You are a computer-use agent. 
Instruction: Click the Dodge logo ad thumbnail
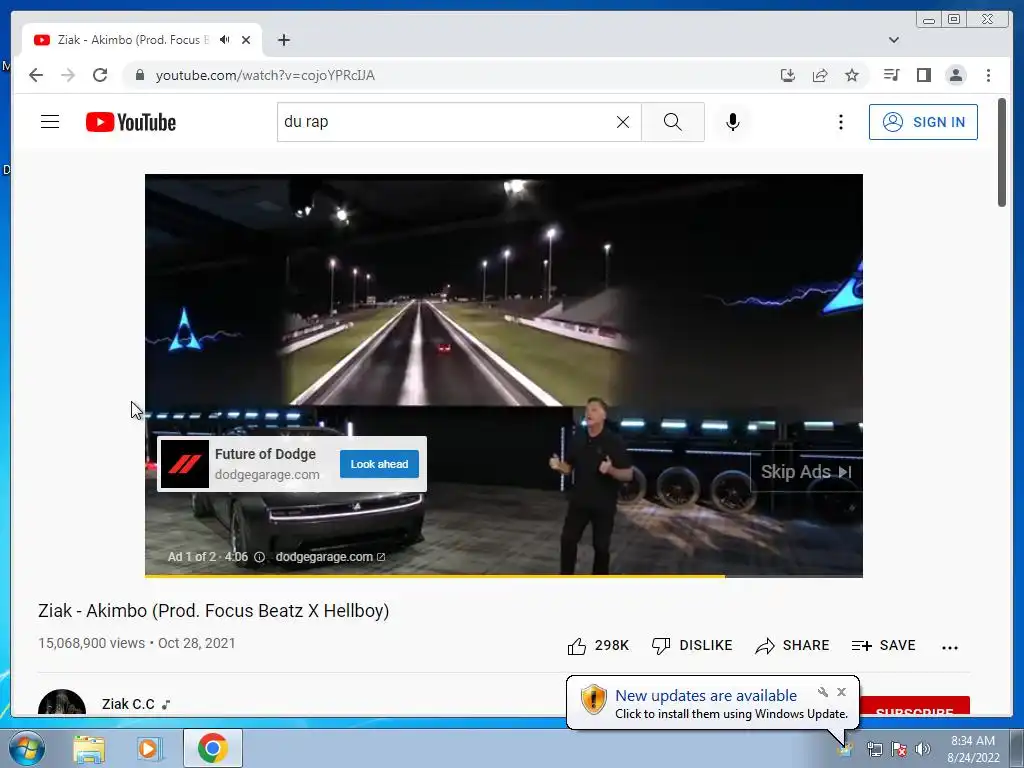[185, 464]
